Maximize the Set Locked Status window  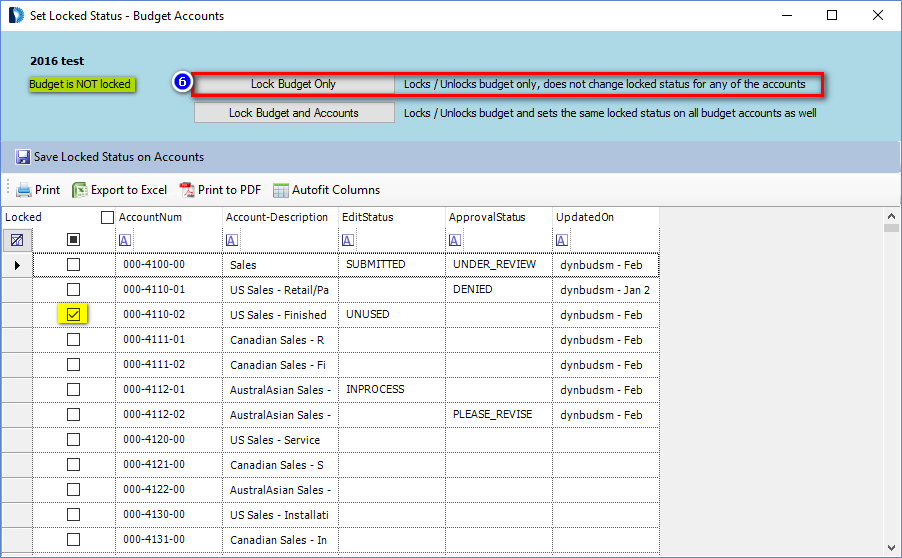coord(832,15)
